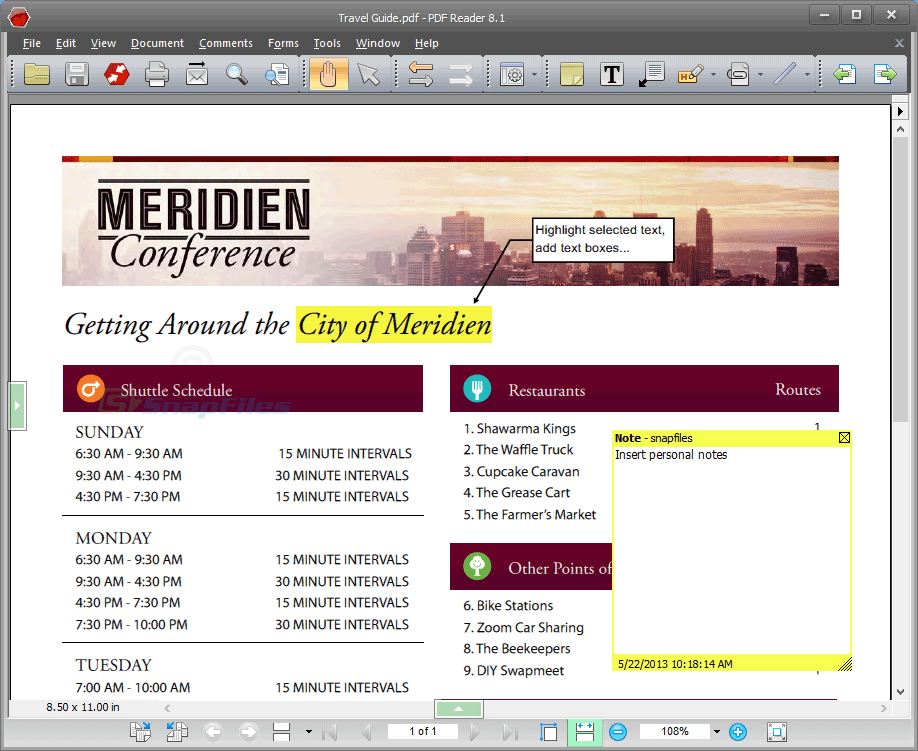Click the export pages icon in bottom bar

coord(140,732)
